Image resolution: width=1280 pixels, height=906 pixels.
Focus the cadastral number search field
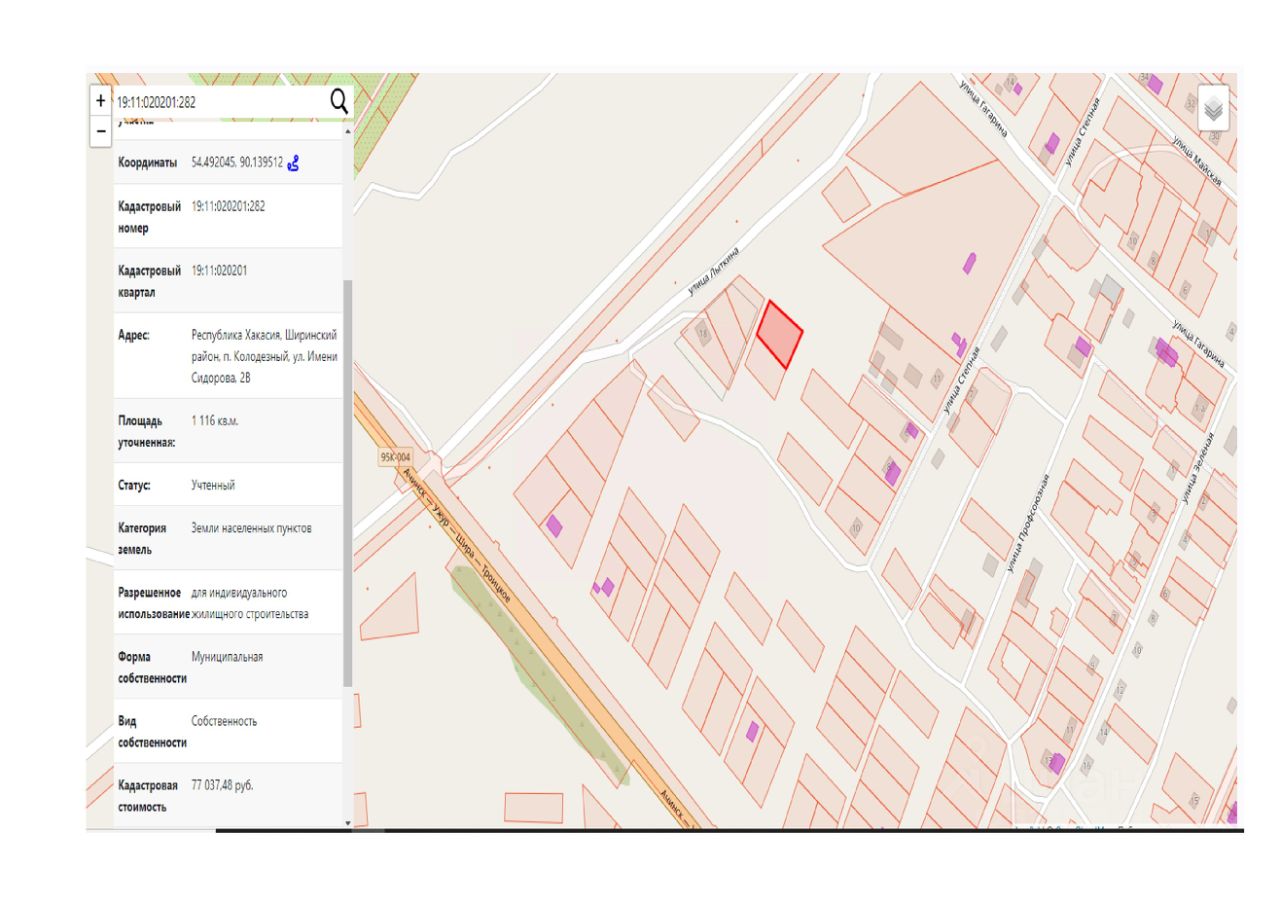(x=220, y=101)
